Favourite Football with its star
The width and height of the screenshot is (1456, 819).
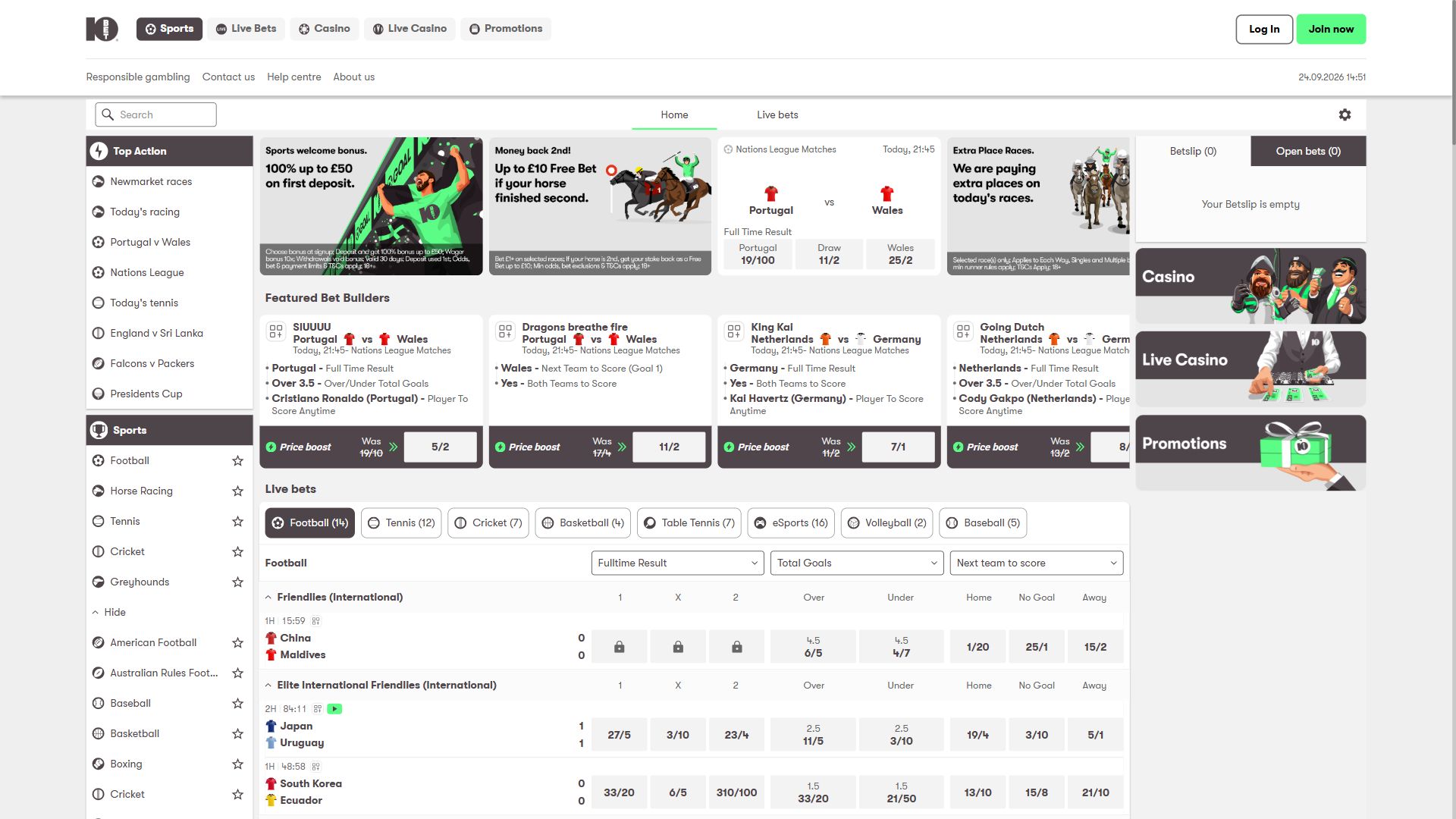237,460
